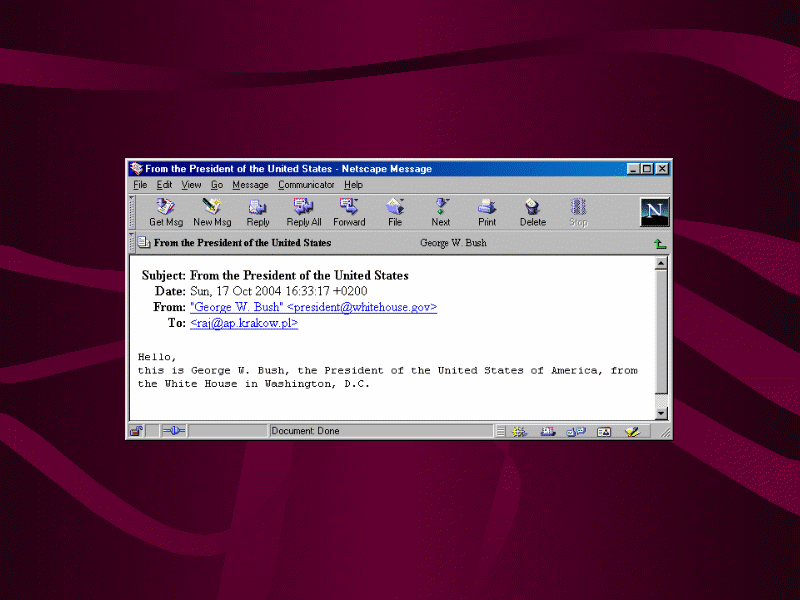Screen dimensions: 800x600
Task: Open Address Book component bar icon
Action: click(604, 432)
